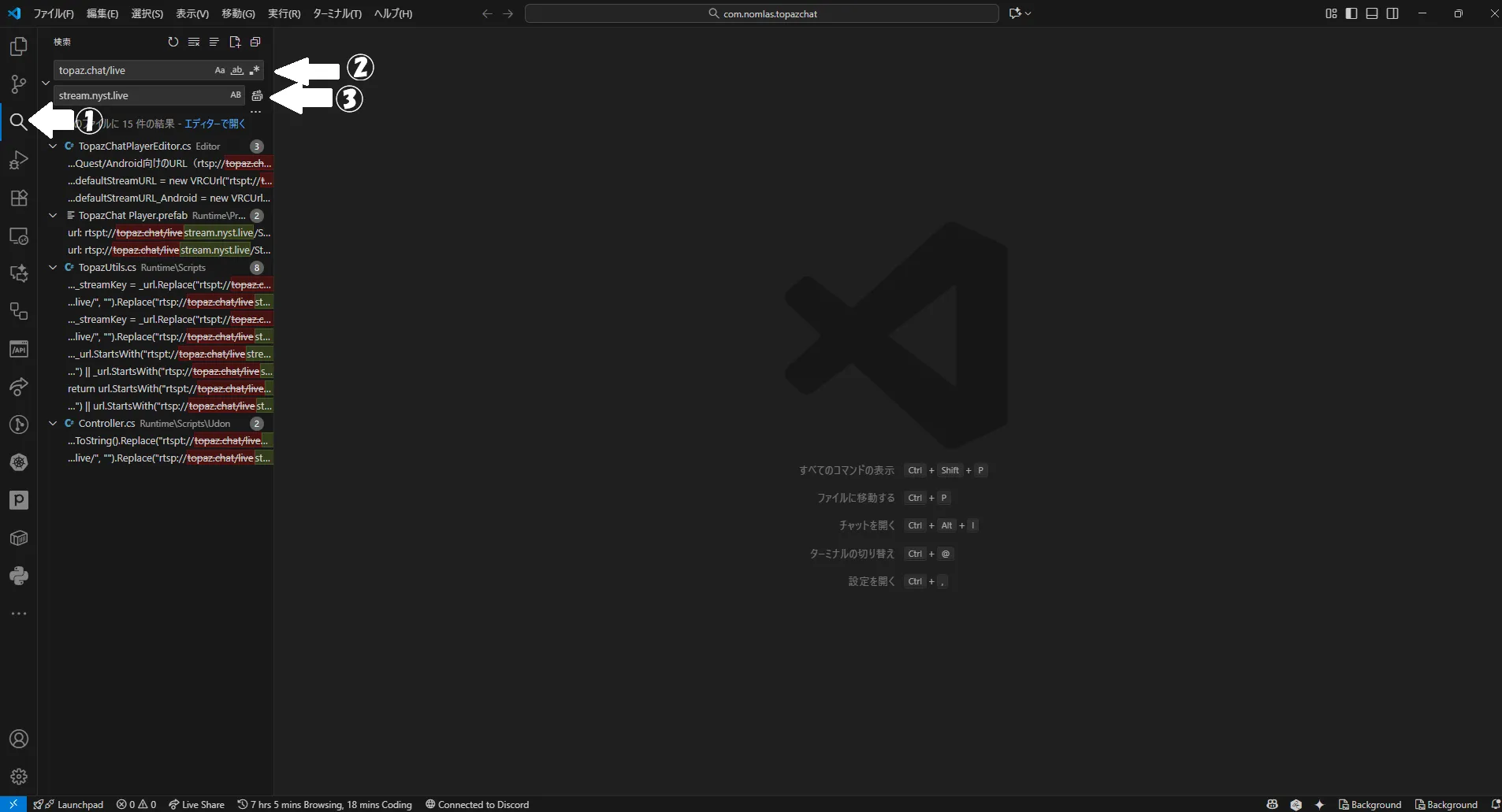Open the Customize Layout icon
The width and height of the screenshot is (1502, 812).
pyautogui.click(x=1331, y=13)
